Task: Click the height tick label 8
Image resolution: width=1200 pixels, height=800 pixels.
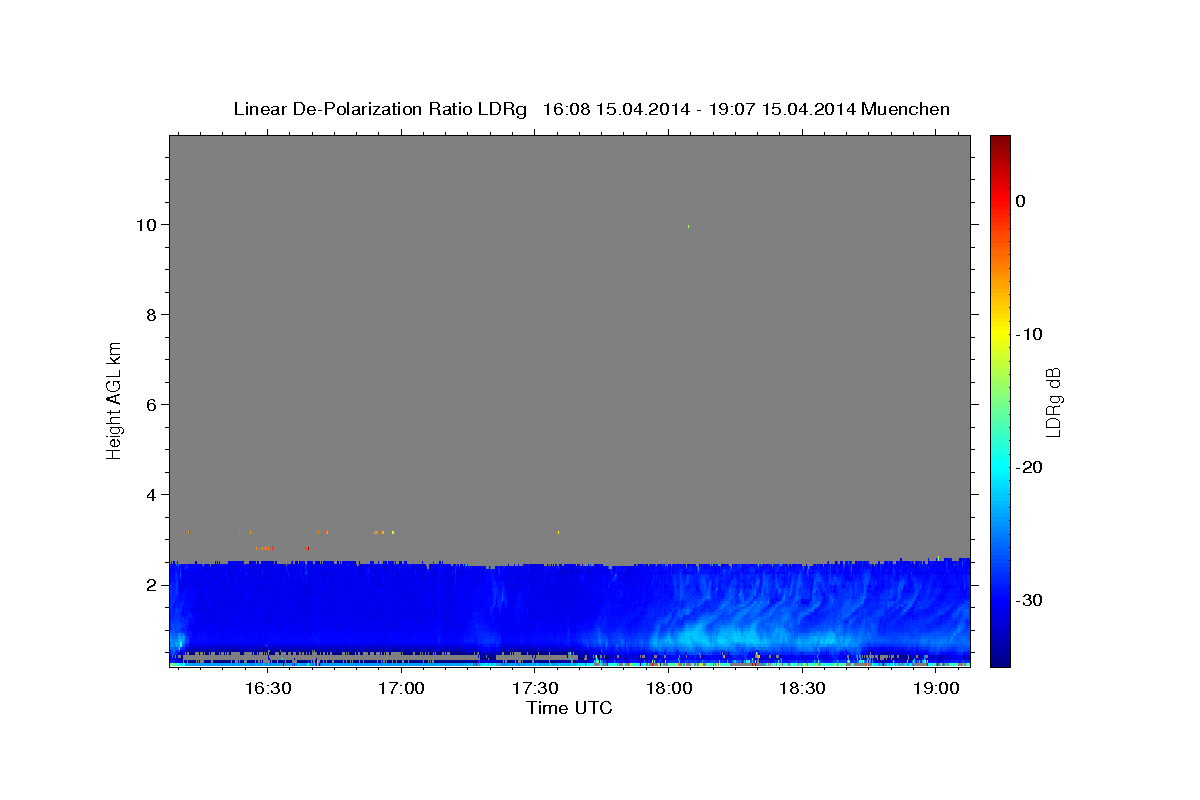Action: (x=153, y=315)
